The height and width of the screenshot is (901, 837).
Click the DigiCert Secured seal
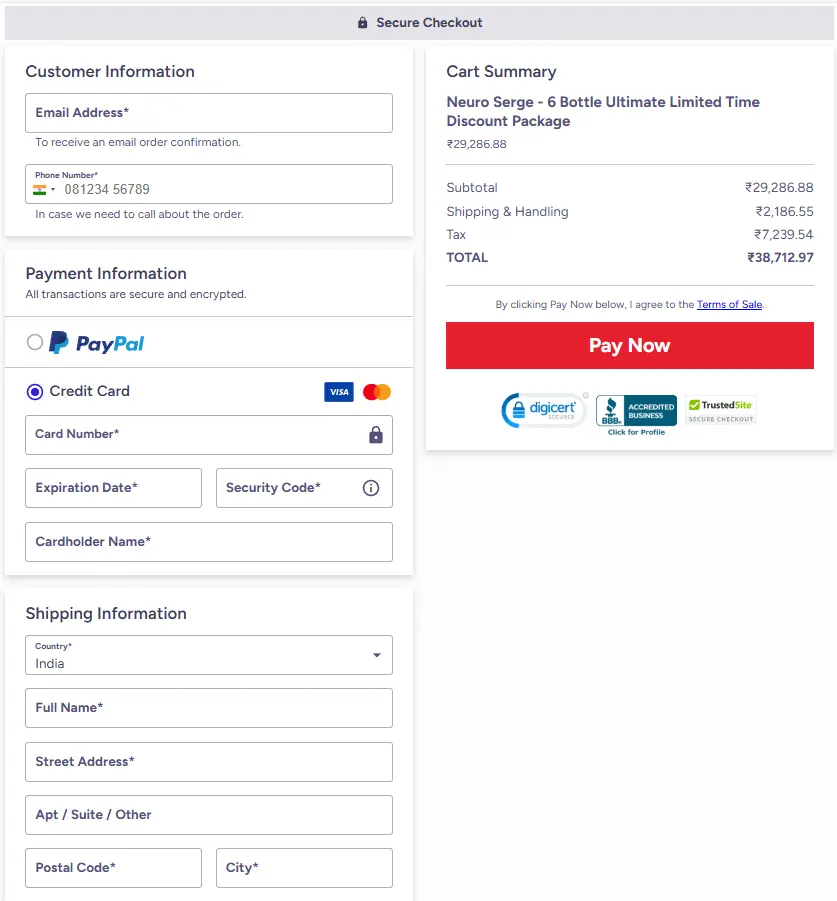pyautogui.click(x=544, y=410)
